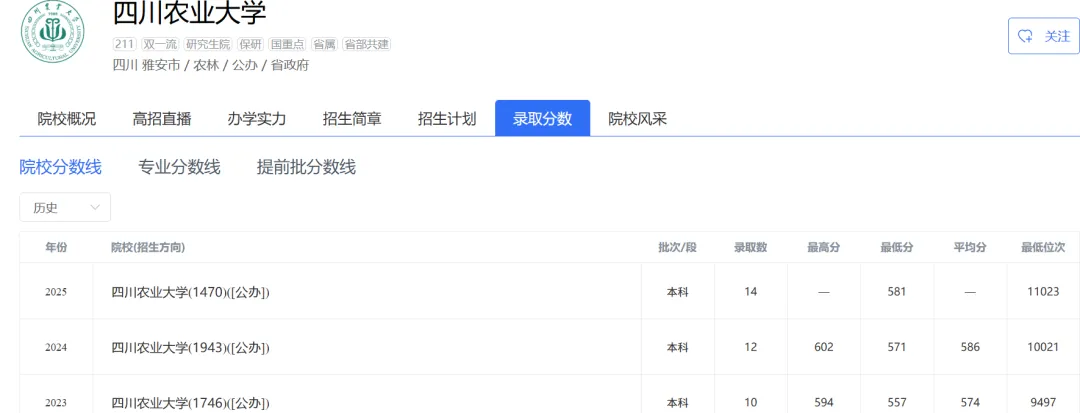The image size is (1080, 413).
Task: Click 四川农业大学(1470) row entry
Action: [191, 292]
